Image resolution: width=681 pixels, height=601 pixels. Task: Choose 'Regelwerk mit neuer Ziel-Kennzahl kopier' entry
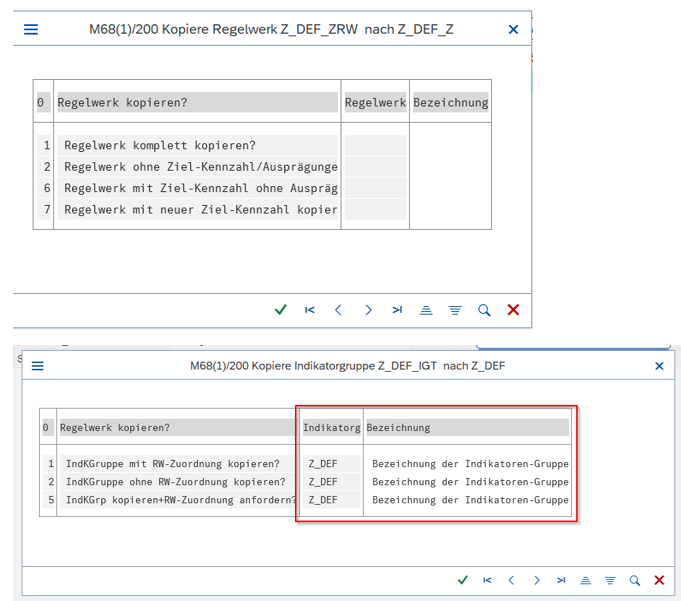click(198, 209)
